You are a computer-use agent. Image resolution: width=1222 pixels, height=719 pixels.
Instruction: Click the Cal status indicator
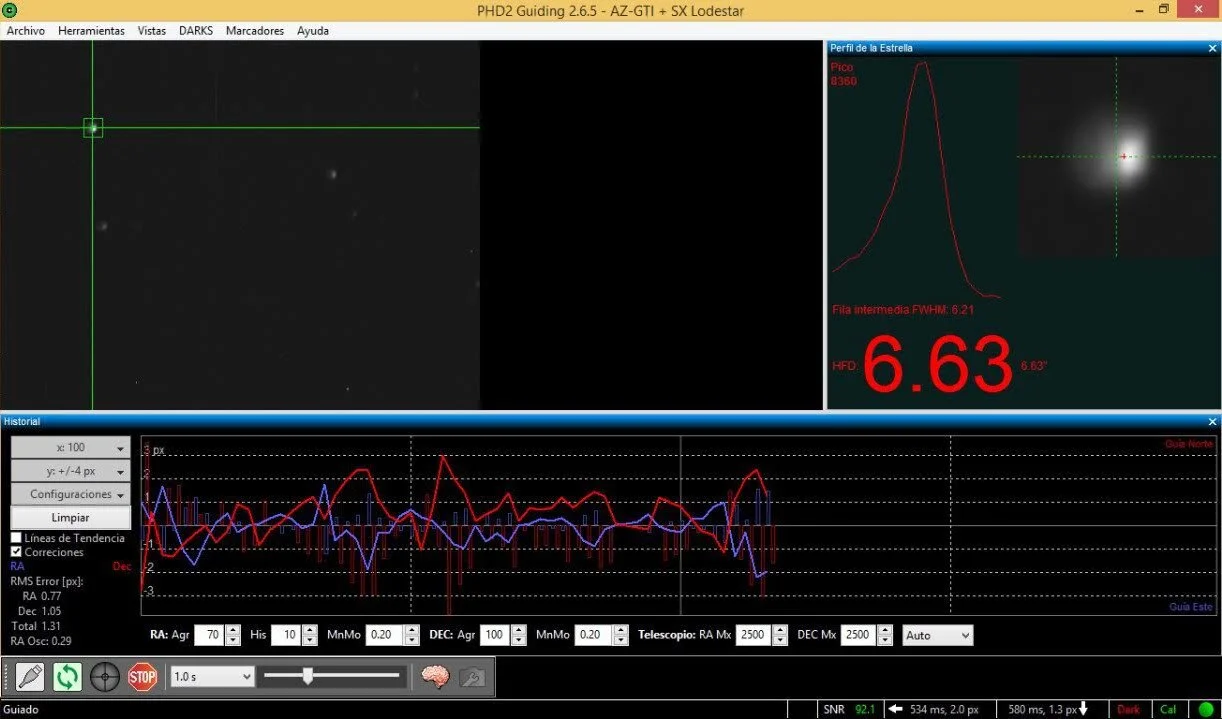click(x=1168, y=710)
